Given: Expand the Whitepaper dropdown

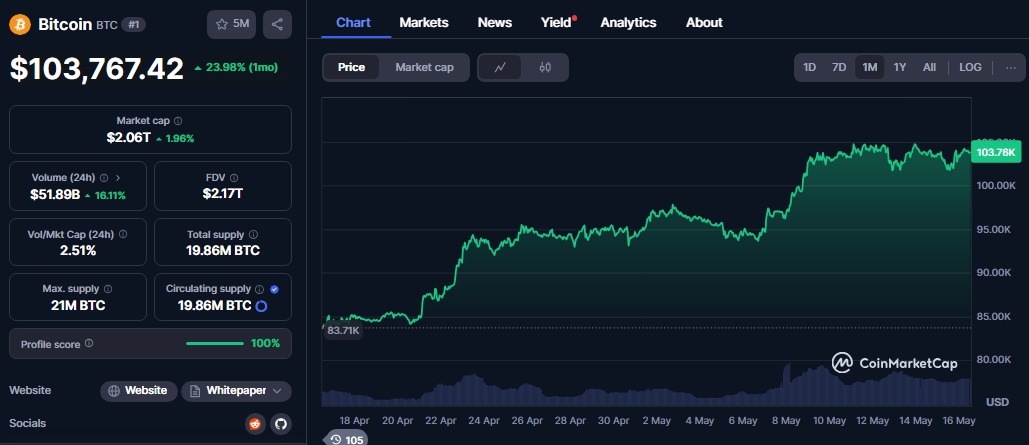Looking at the screenshot, I should (236, 391).
